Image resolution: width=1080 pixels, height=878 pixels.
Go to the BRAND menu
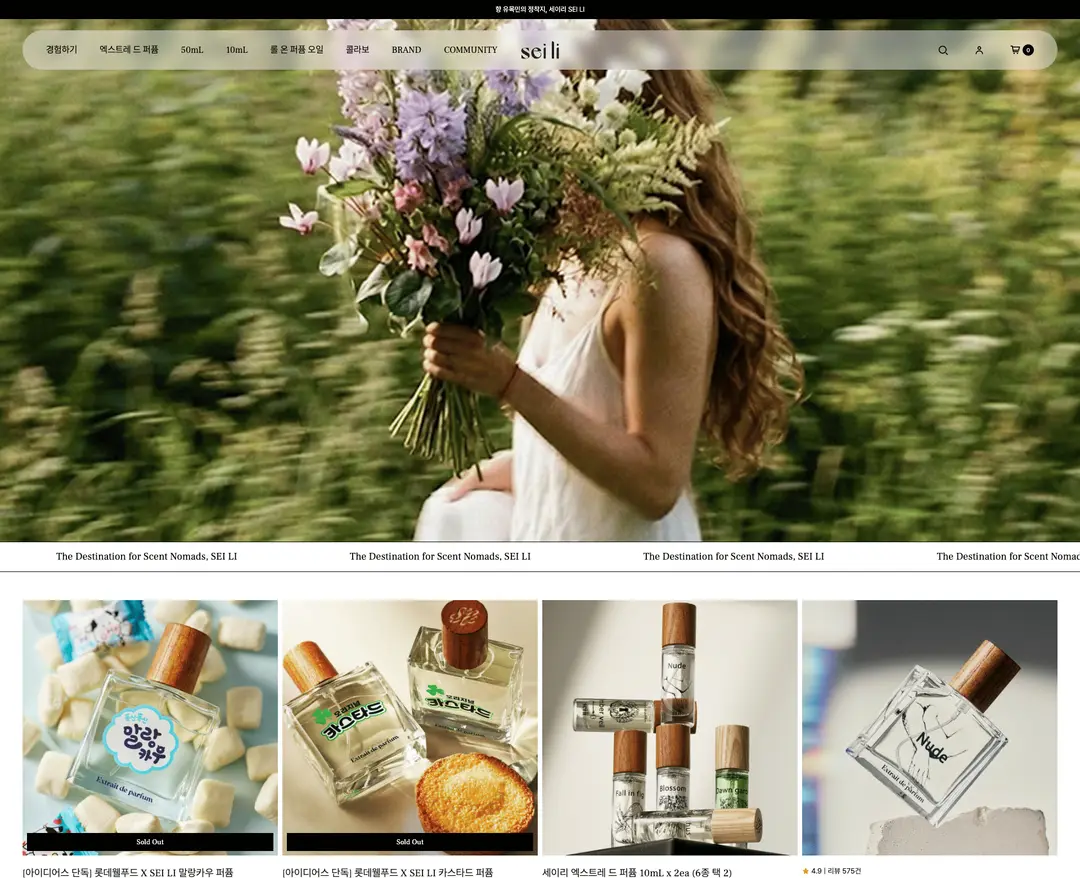coord(406,50)
